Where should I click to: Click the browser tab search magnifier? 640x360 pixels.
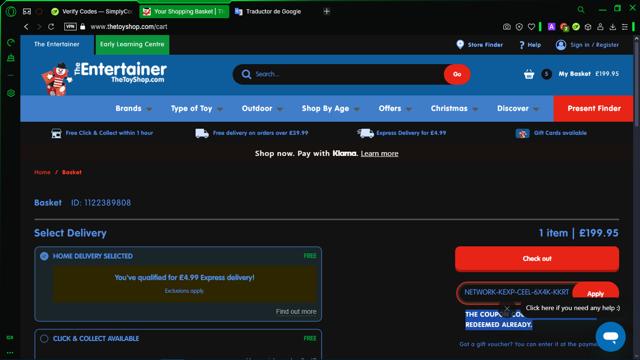pos(581,10)
